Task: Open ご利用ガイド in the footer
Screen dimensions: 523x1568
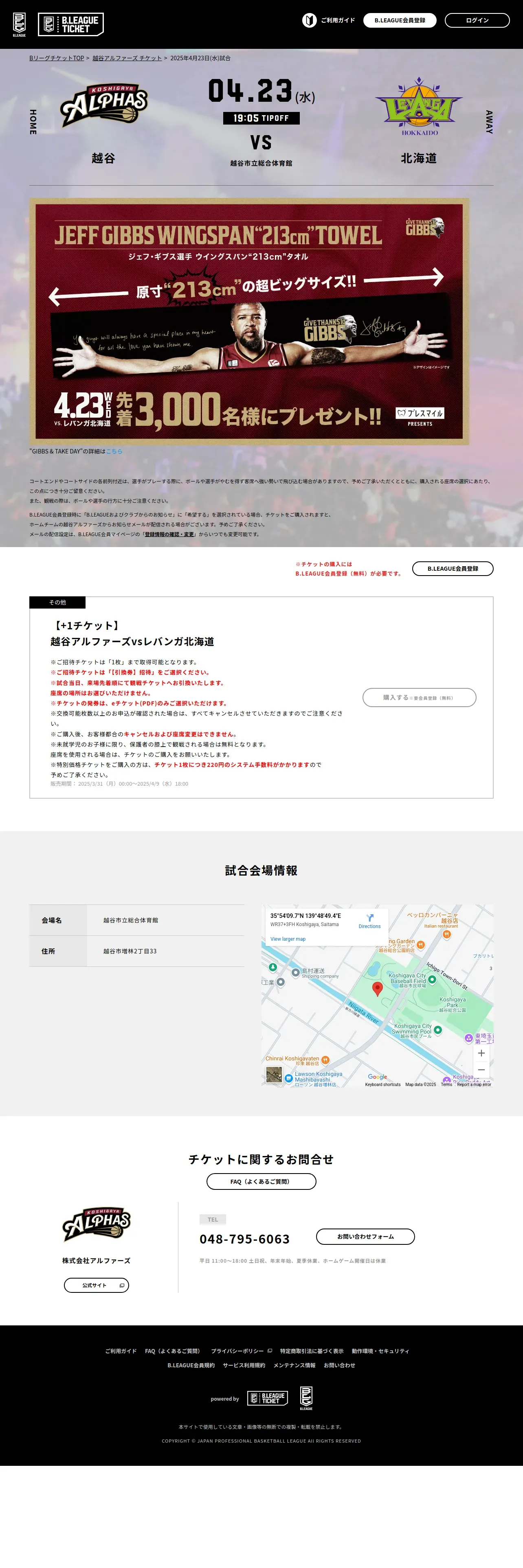Action: 121,1351
